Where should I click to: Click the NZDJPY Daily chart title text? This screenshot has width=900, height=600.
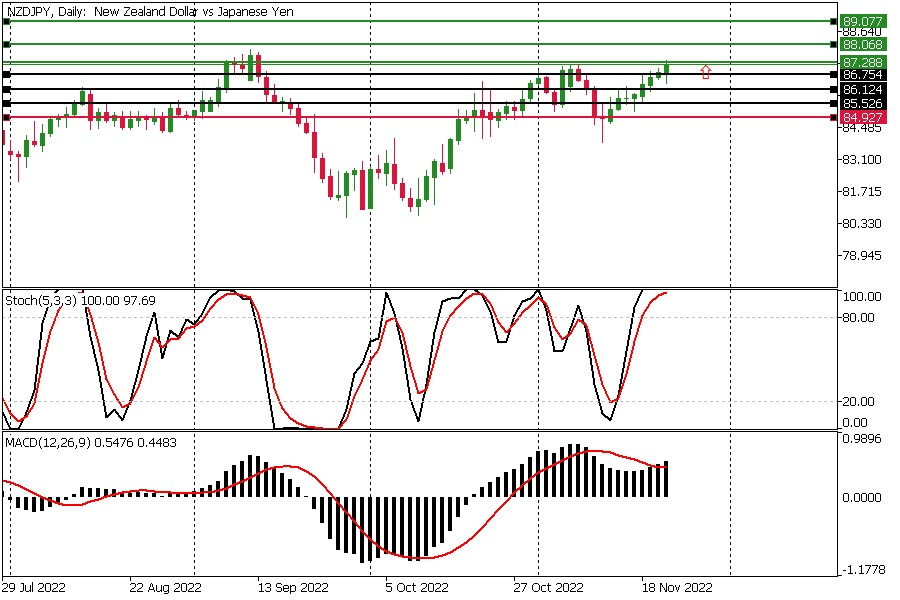150,11
